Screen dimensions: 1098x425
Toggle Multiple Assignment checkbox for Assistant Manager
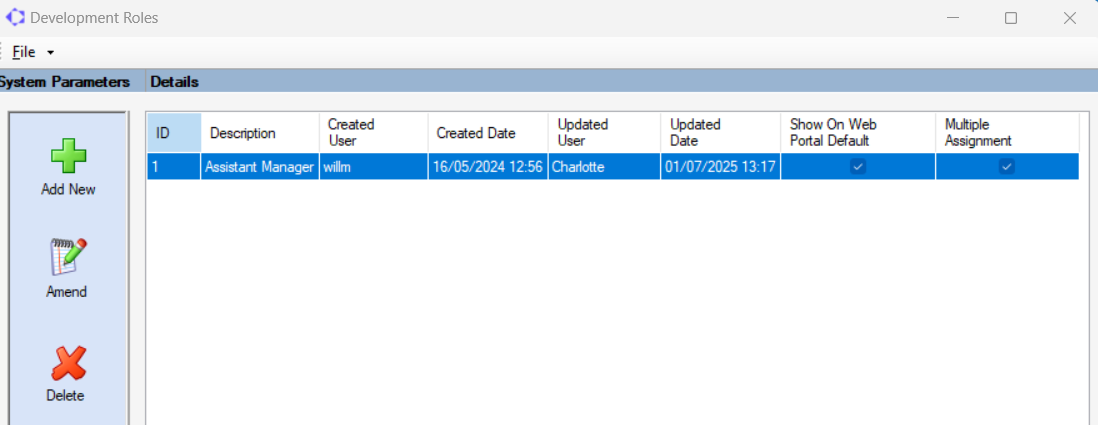pos(1006,167)
